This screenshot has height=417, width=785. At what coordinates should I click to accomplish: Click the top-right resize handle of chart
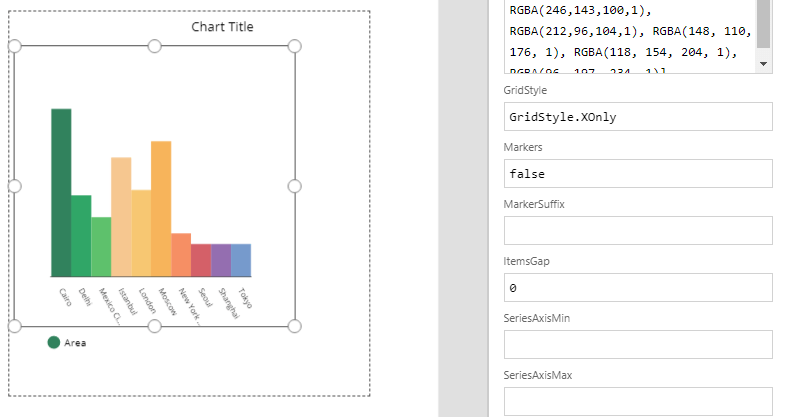(x=295, y=46)
